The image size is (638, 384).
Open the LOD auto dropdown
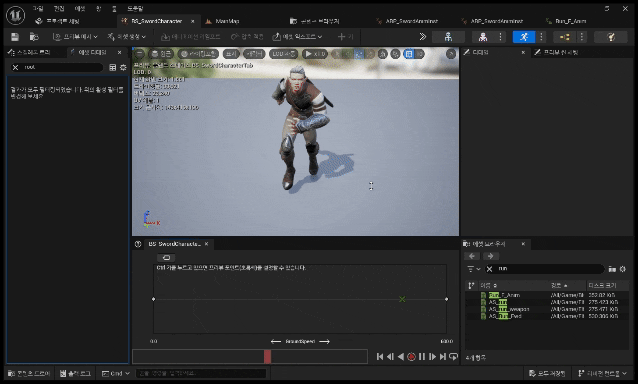click(x=283, y=54)
